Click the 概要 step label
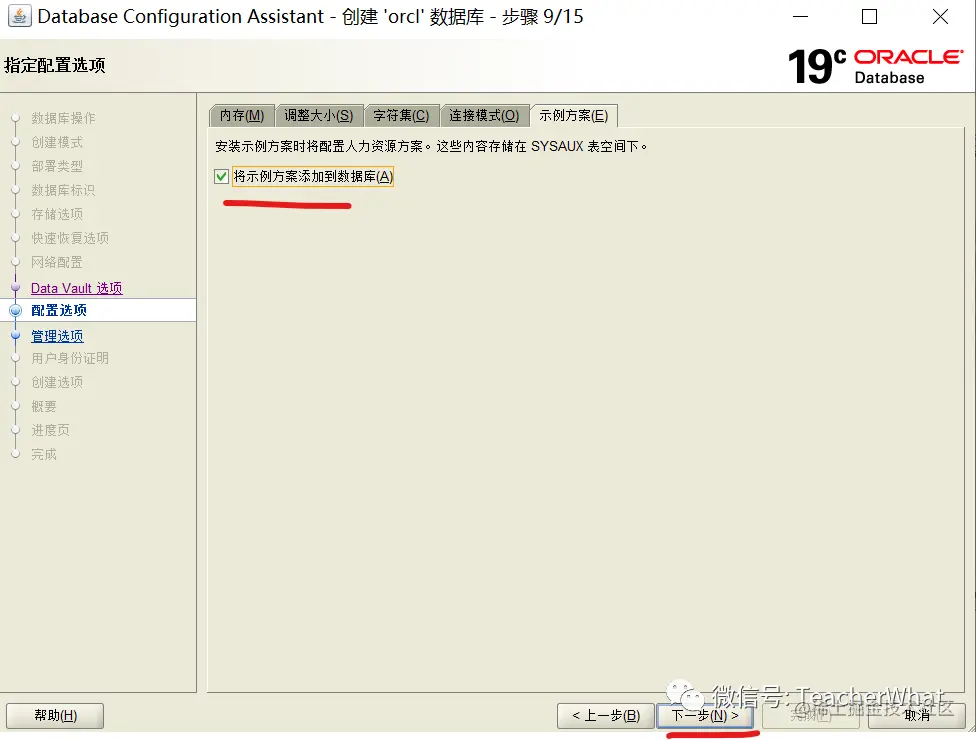Image resolution: width=976 pixels, height=740 pixels. pos(44,406)
